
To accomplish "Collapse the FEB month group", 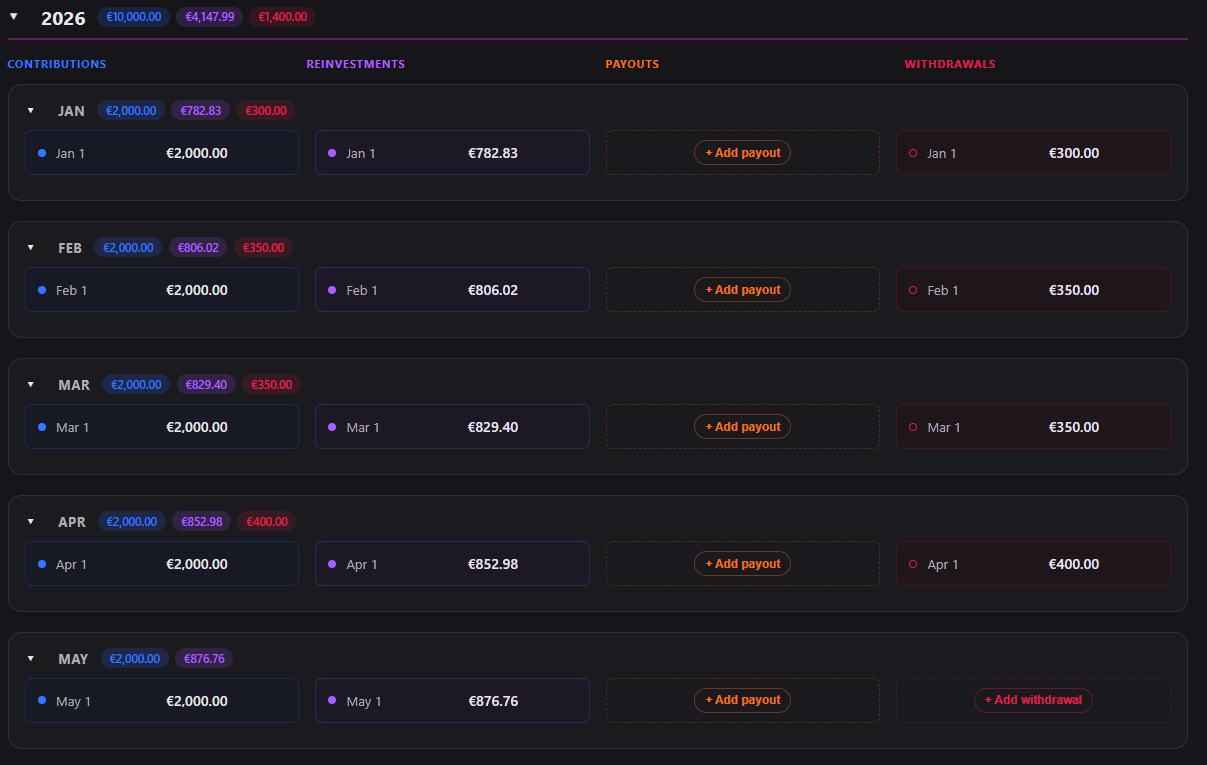I will pyautogui.click(x=31, y=247).
